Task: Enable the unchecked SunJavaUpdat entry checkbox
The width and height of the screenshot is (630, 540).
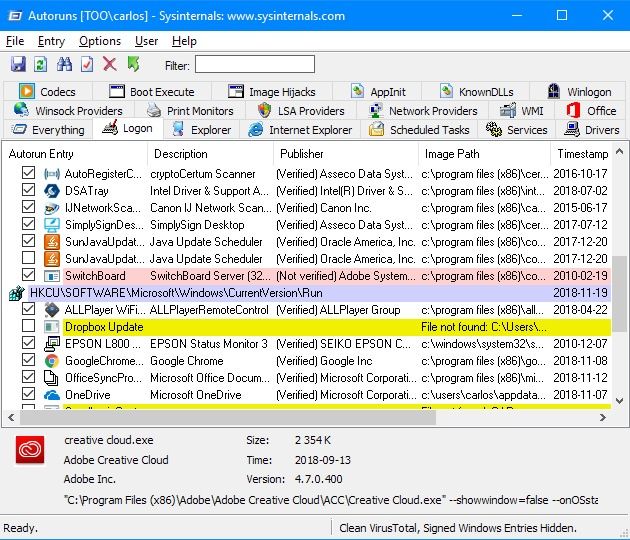Action: click(28, 258)
